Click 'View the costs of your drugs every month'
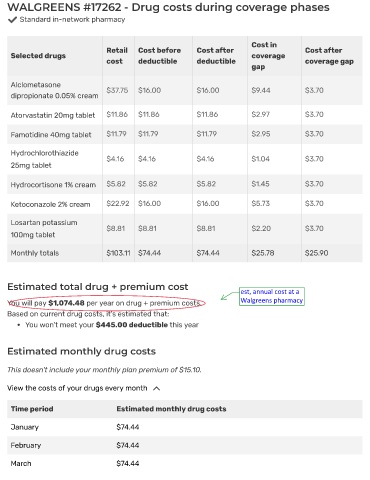The height and width of the screenshot is (480, 370). 77,388
